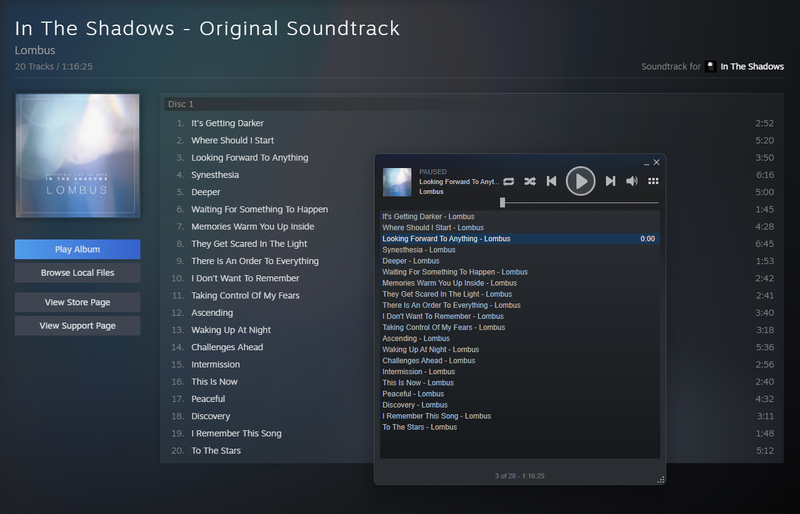Toggle repeat (loop) mode
Screen dimensions: 800x514
[509, 181]
